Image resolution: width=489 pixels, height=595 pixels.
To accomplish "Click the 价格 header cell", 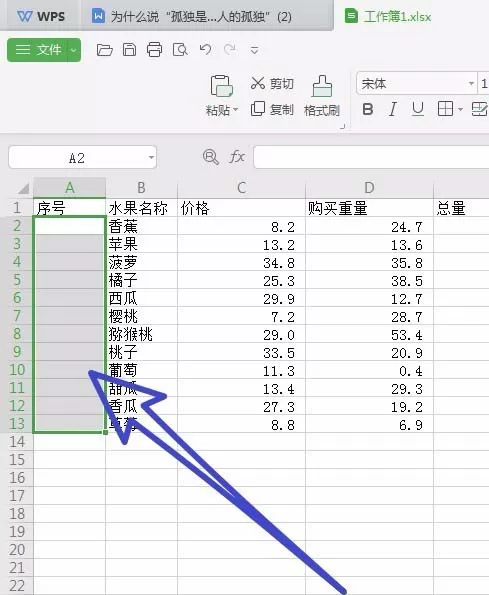I will tap(241, 208).
